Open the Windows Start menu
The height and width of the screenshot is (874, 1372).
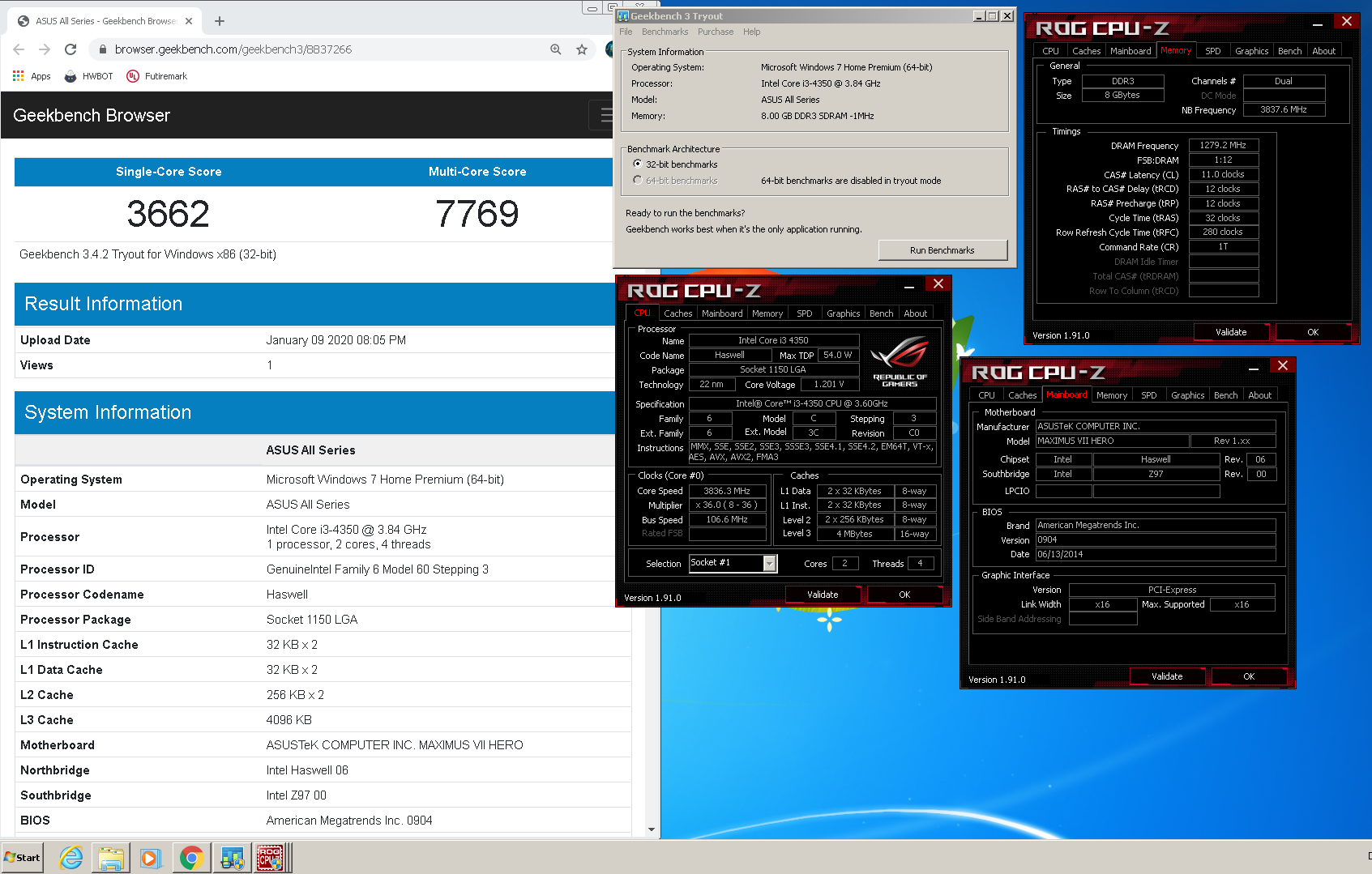click(22, 858)
